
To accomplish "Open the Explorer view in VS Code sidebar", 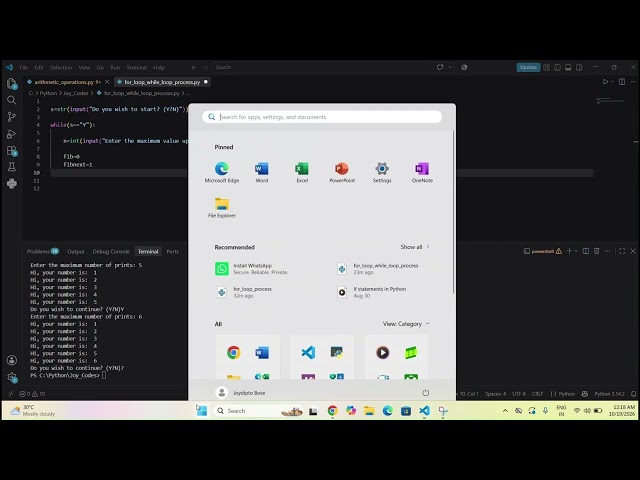I will click(11, 84).
